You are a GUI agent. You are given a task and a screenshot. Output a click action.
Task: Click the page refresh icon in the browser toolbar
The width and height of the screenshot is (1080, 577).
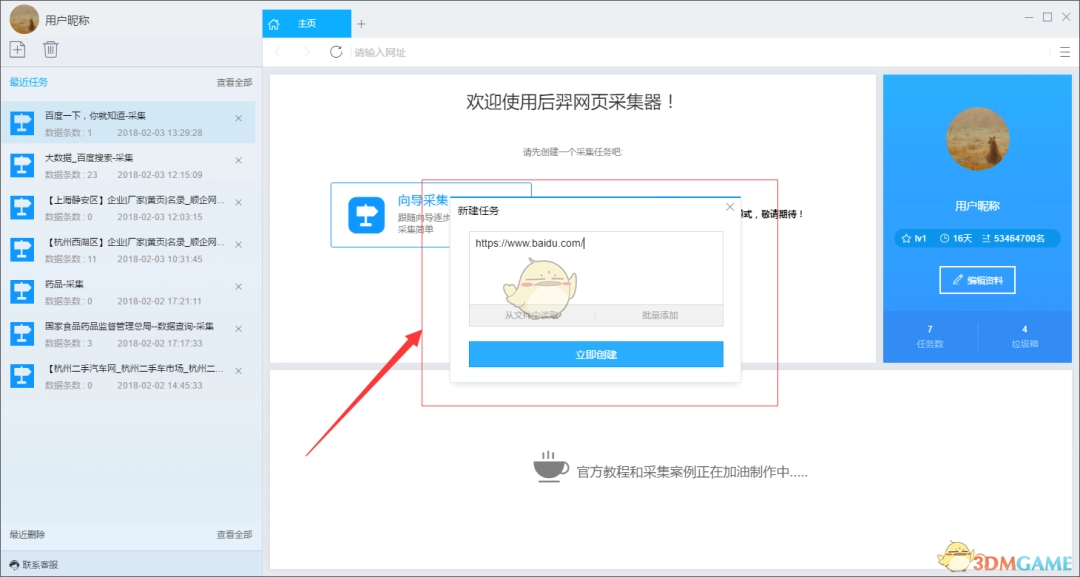pyautogui.click(x=335, y=52)
